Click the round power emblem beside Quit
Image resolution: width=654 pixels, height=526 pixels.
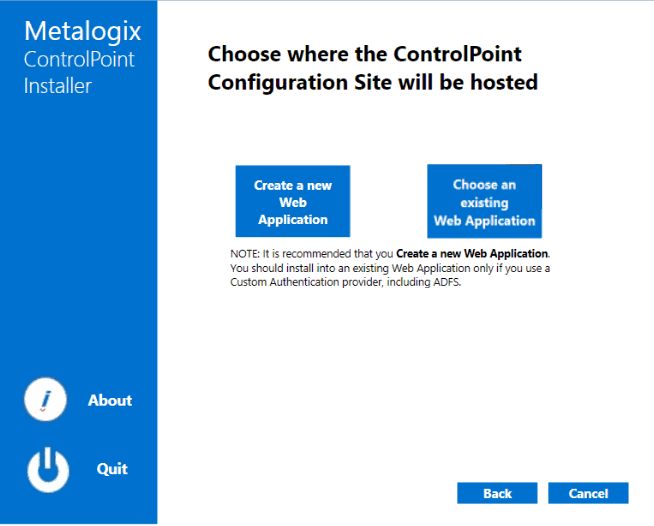pyautogui.click(x=48, y=469)
